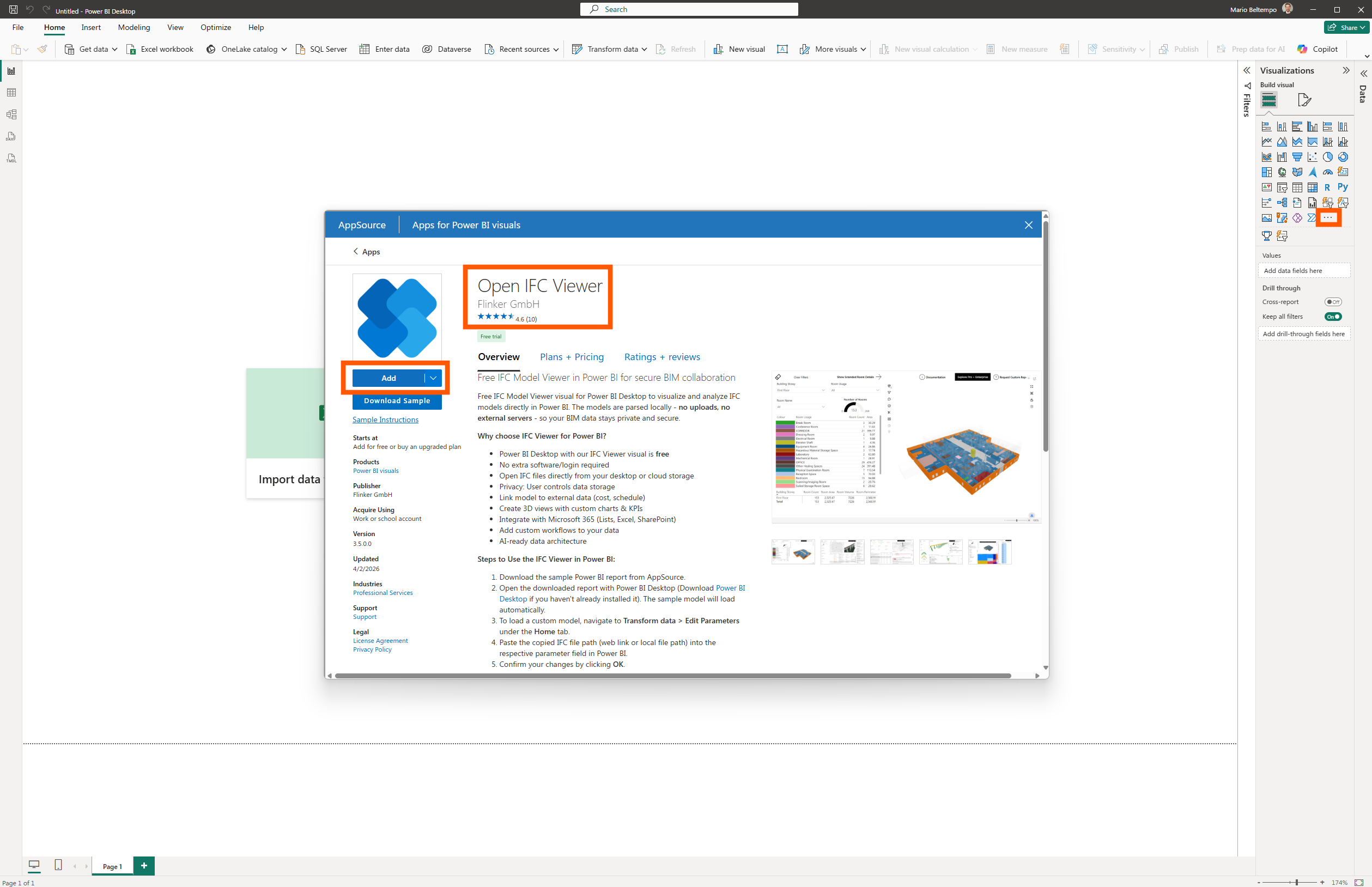
Task: Insert an R script visual
Action: (x=1327, y=187)
